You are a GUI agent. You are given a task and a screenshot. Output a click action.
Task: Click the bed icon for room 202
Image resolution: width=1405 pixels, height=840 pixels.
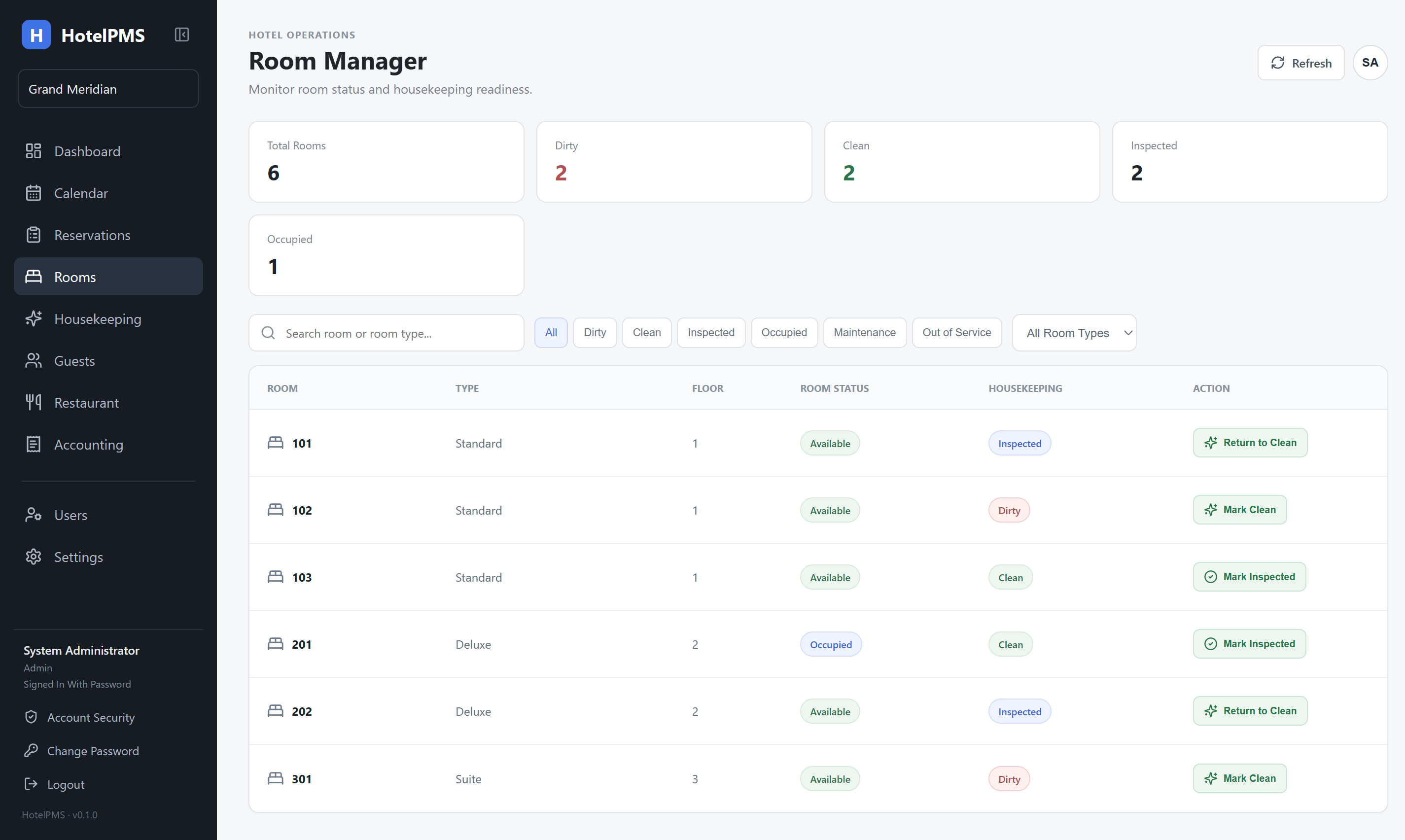276,711
